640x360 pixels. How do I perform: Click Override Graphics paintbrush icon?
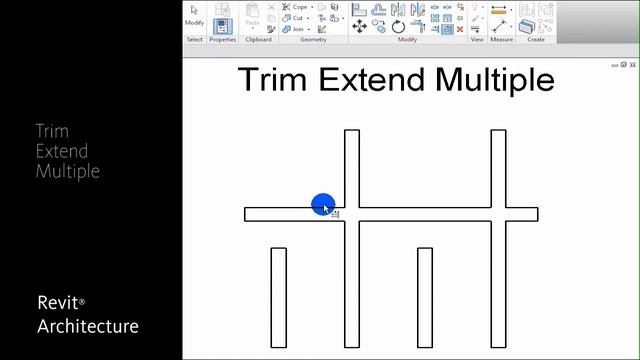pyautogui.click(x=475, y=18)
